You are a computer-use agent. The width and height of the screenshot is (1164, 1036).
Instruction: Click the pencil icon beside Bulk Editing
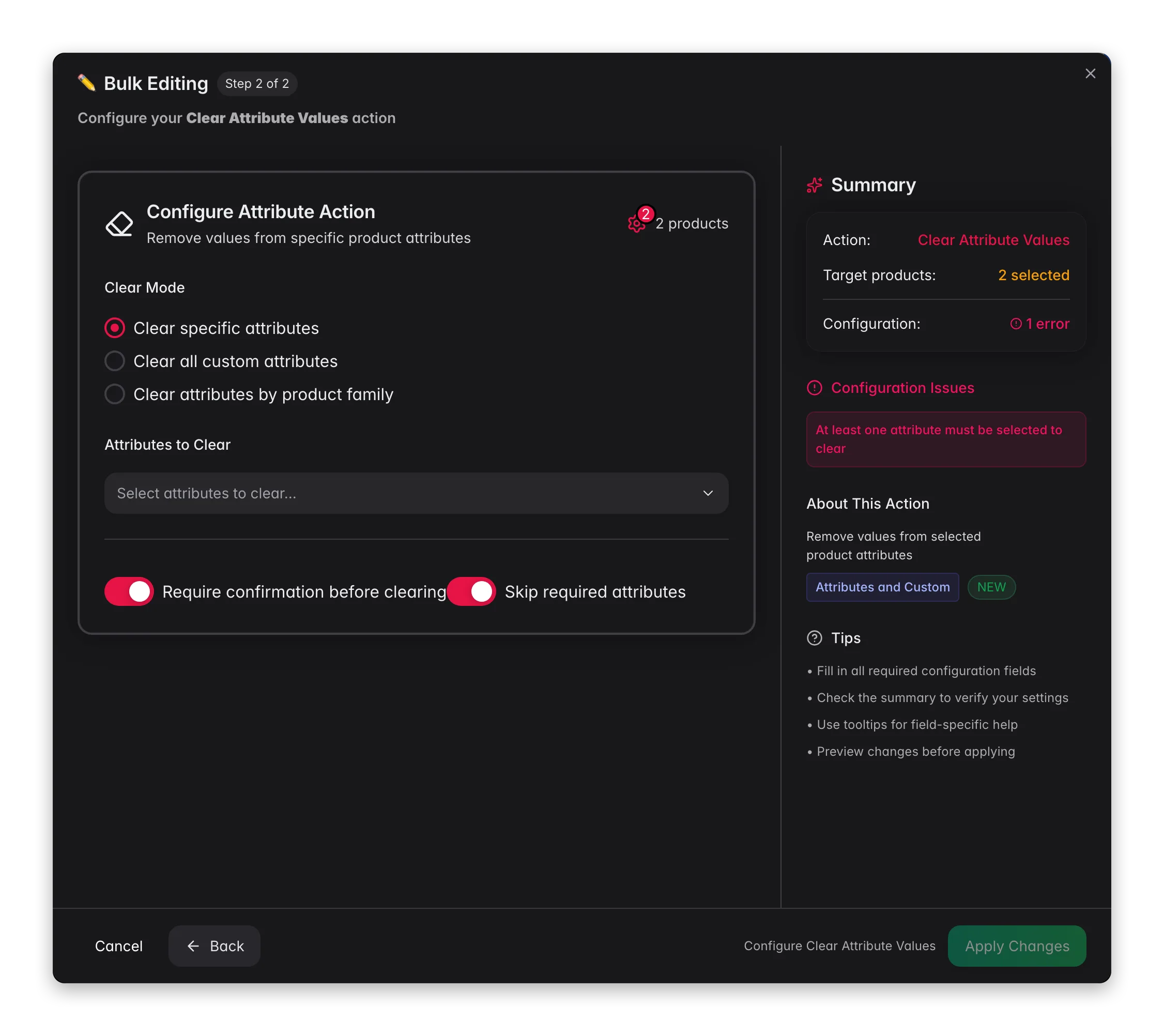click(86, 83)
